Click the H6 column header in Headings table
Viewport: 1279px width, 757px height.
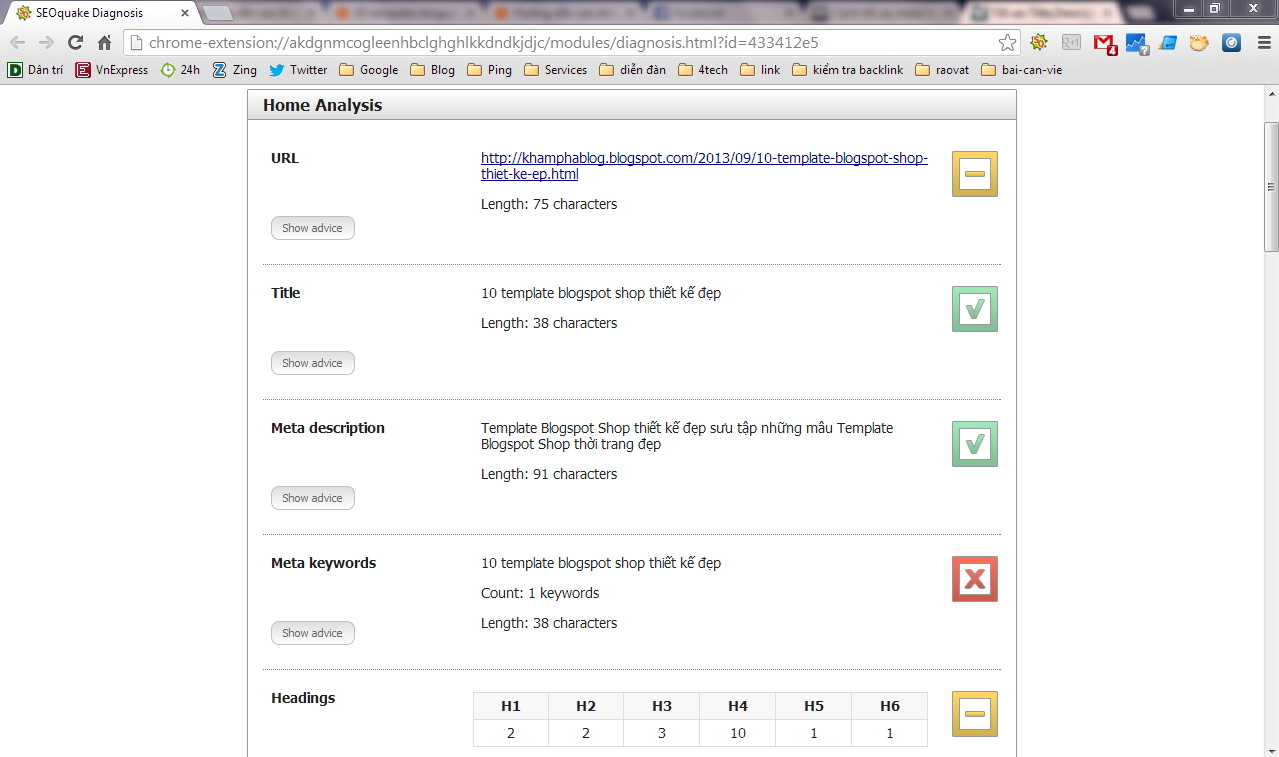(x=889, y=706)
